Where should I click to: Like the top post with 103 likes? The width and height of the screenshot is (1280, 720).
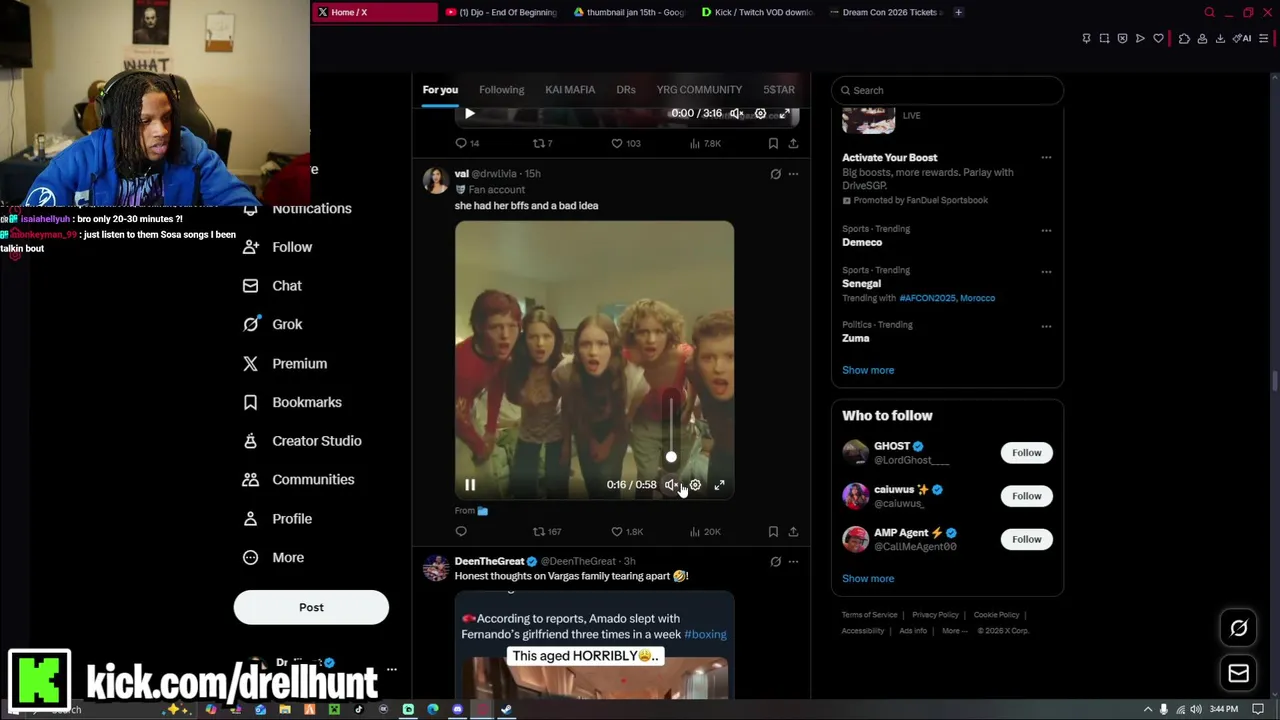(626, 143)
